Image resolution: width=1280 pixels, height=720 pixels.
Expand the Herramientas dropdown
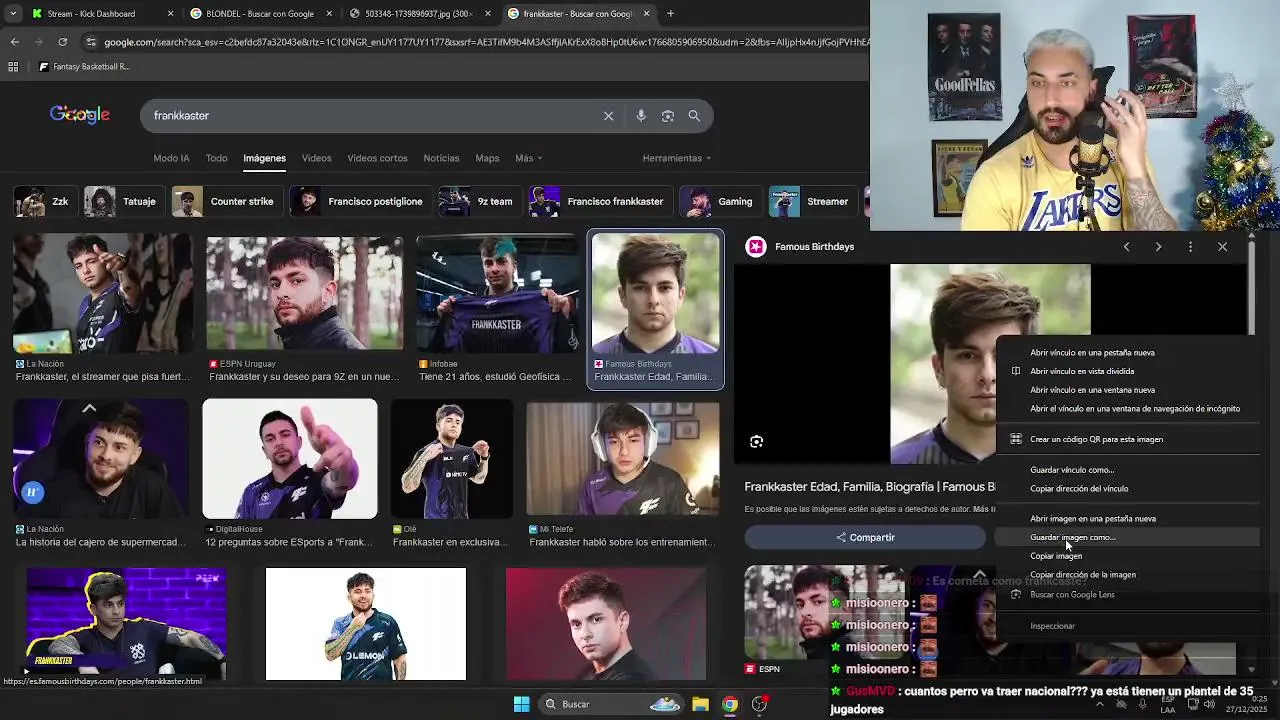pos(677,158)
